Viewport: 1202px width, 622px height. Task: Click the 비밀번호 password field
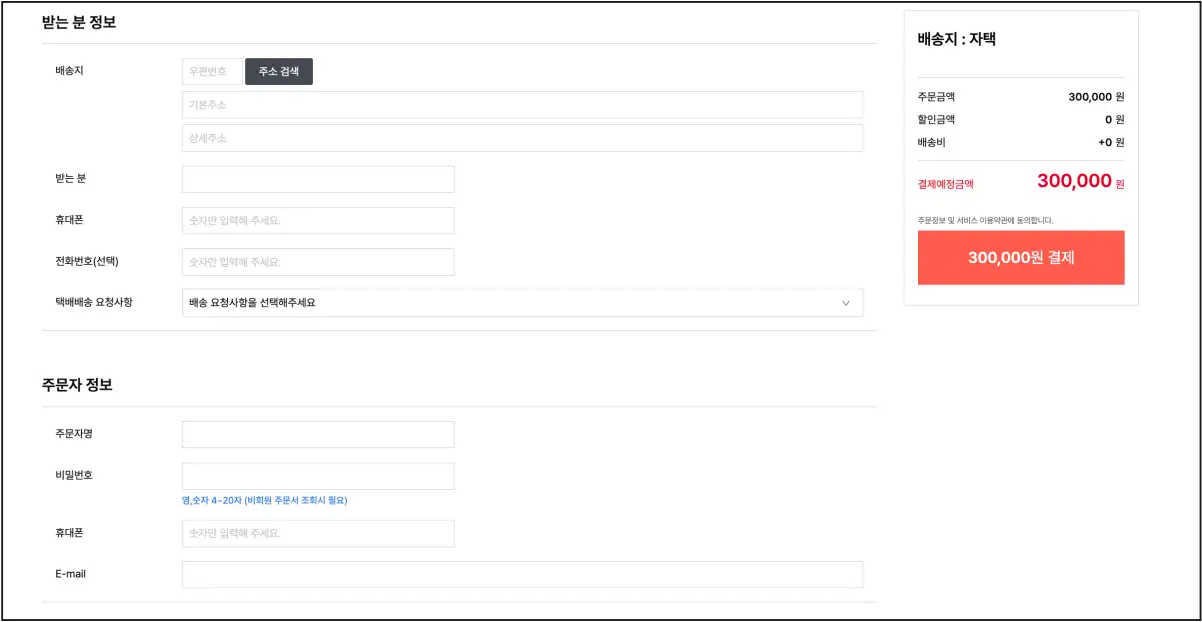click(318, 476)
